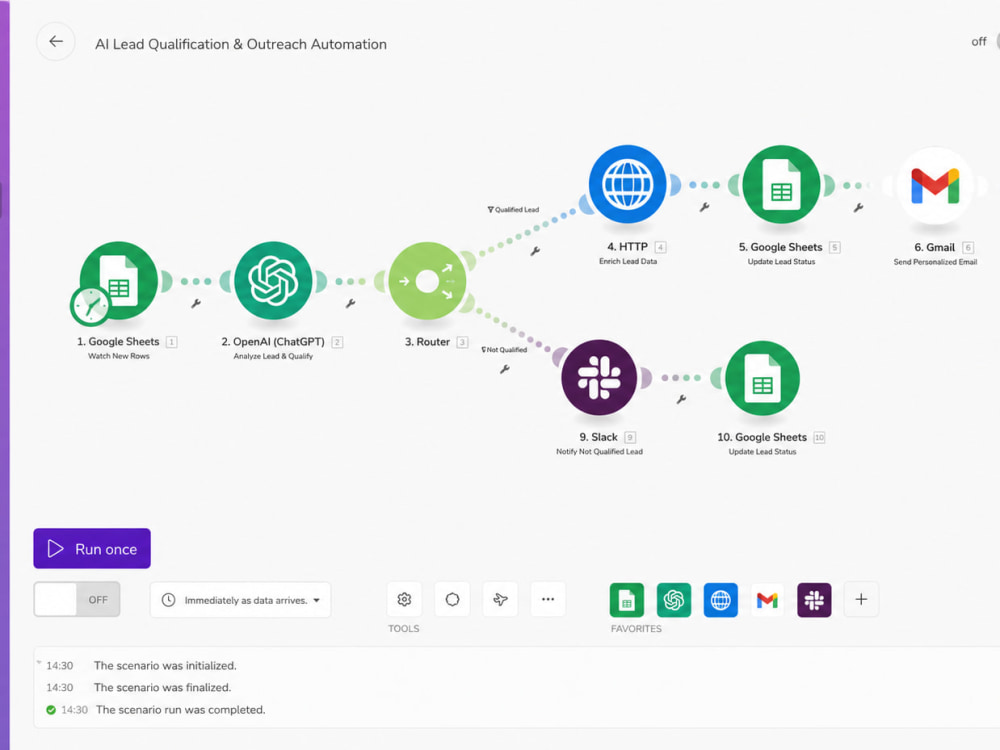The width and height of the screenshot is (1000, 750).
Task: Open the Google Sheets Watch New Rows module
Action: pyautogui.click(x=119, y=281)
